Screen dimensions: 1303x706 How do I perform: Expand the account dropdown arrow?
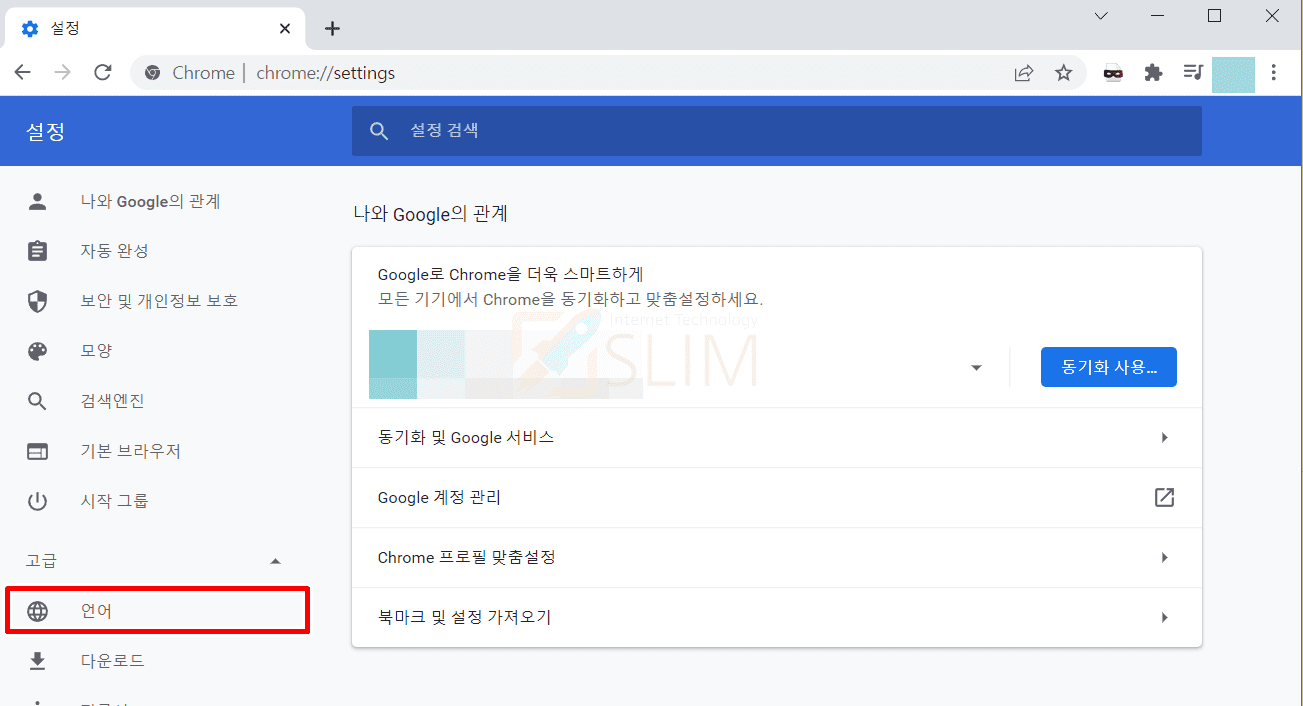pyautogui.click(x=976, y=368)
